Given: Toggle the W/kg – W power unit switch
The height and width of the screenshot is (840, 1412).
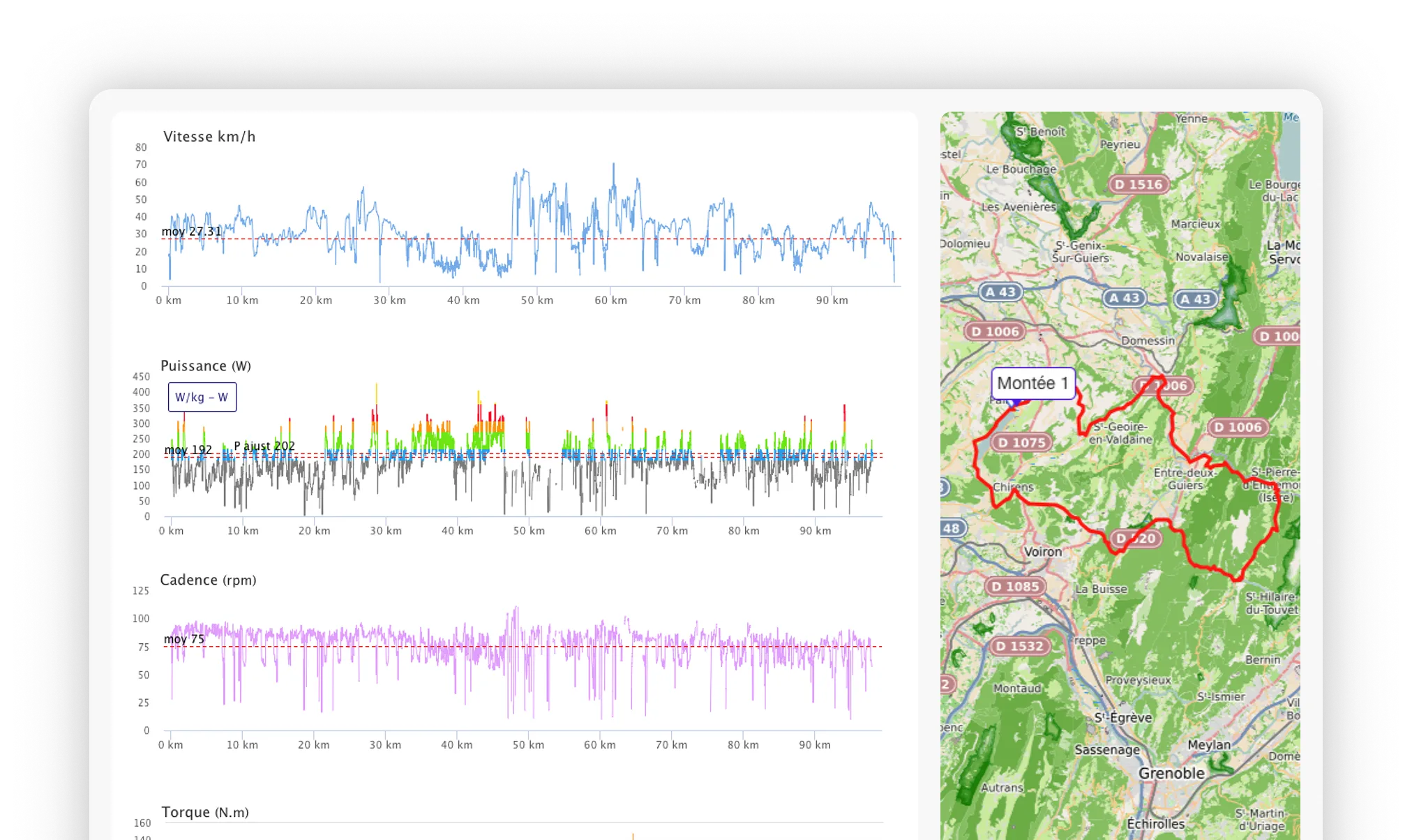Looking at the screenshot, I should coord(202,396).
